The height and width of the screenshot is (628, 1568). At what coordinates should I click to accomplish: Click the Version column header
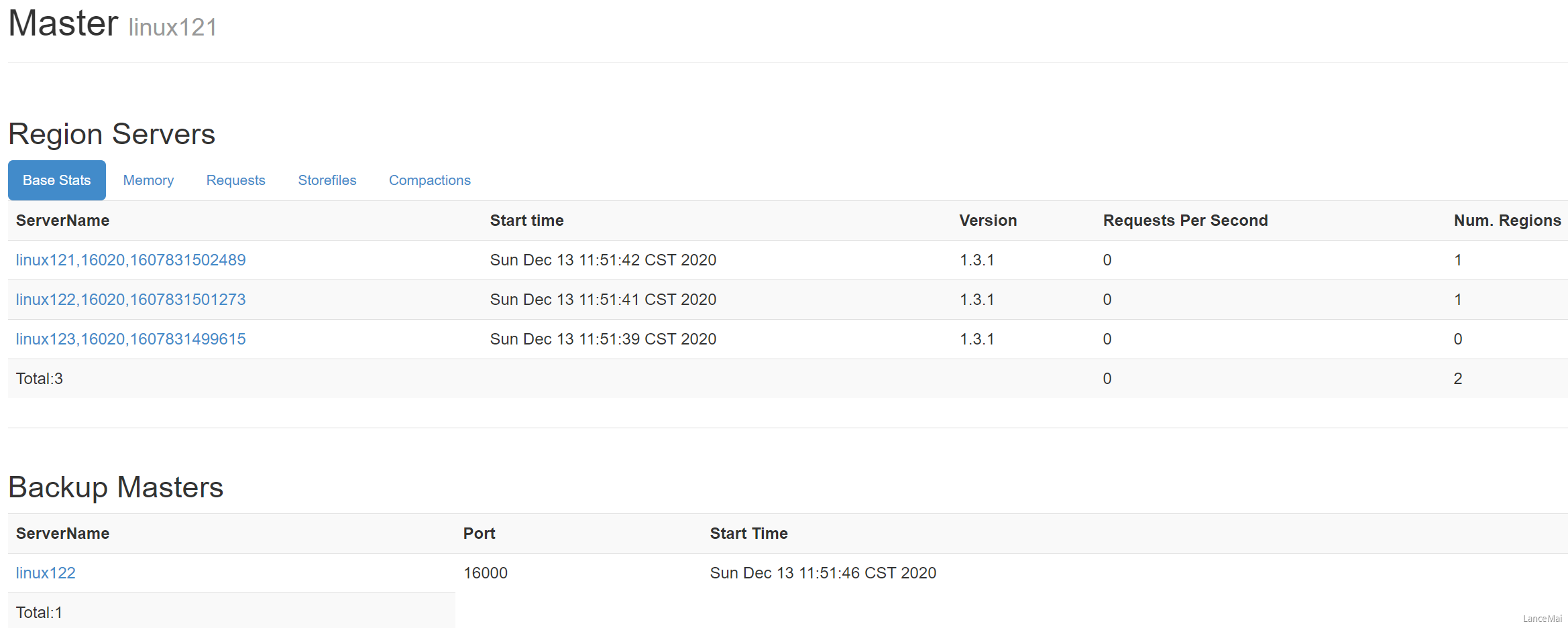987,221
